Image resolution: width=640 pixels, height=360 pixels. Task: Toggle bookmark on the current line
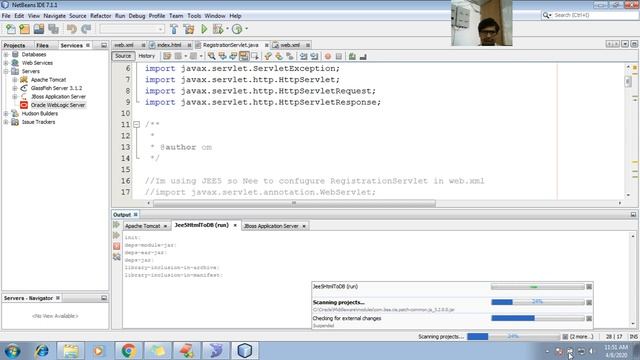point(290,56)
